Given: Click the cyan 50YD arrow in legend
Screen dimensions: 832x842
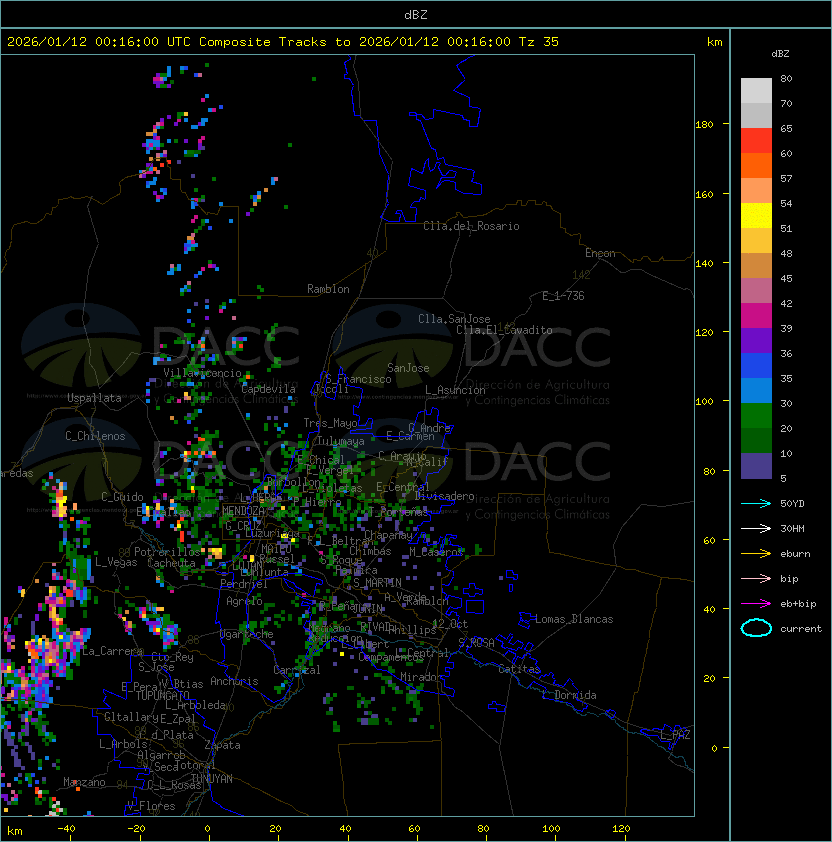Looking at the screenshot, I should click(x=756, y=503).
